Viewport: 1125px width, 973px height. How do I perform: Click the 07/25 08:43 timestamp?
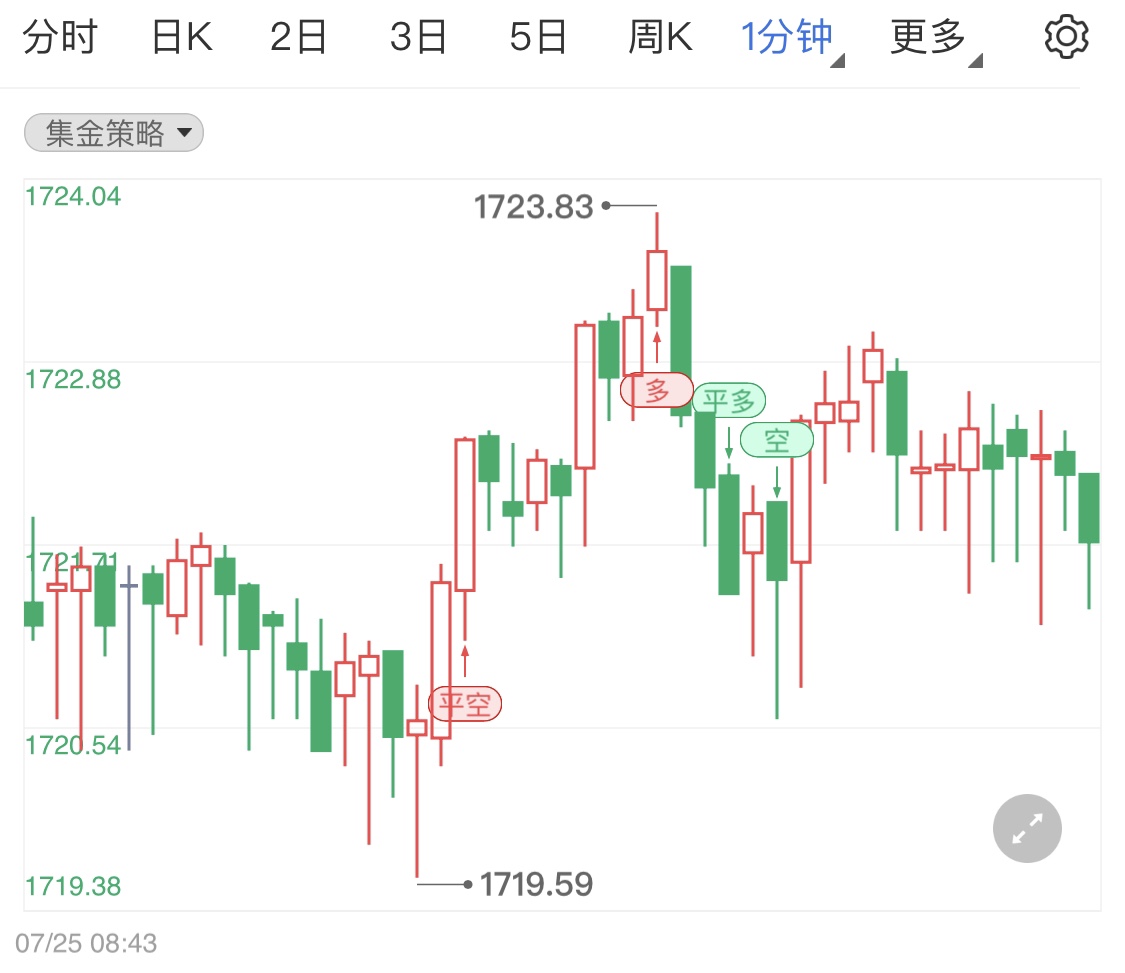coord(86,943)
